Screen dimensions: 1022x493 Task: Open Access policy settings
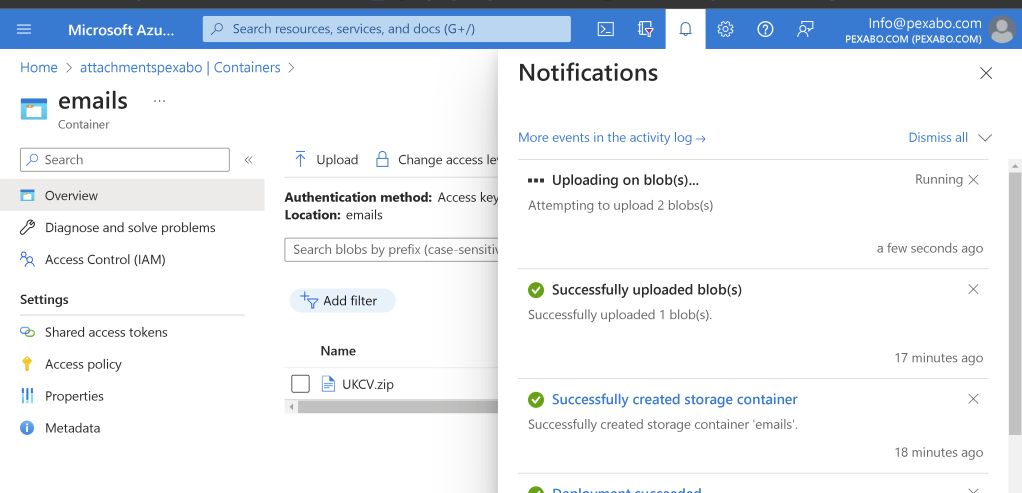tap(83, 364)
